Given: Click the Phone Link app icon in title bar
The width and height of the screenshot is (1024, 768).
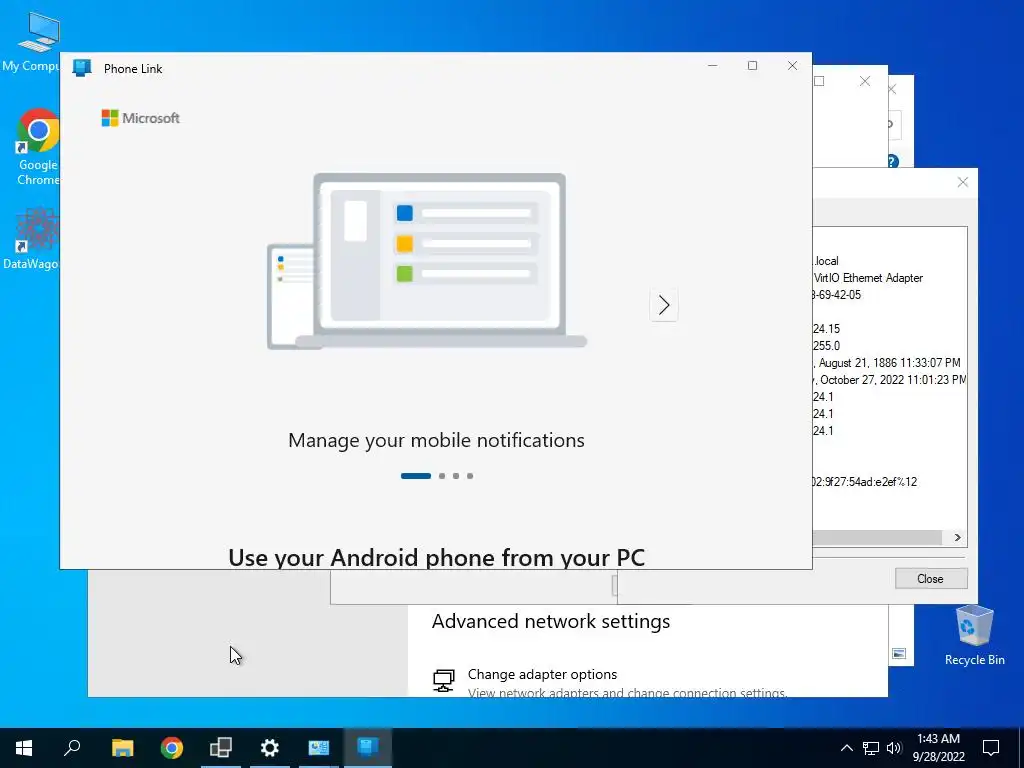Looking at the screenshot, I should (x=82, y=68).
